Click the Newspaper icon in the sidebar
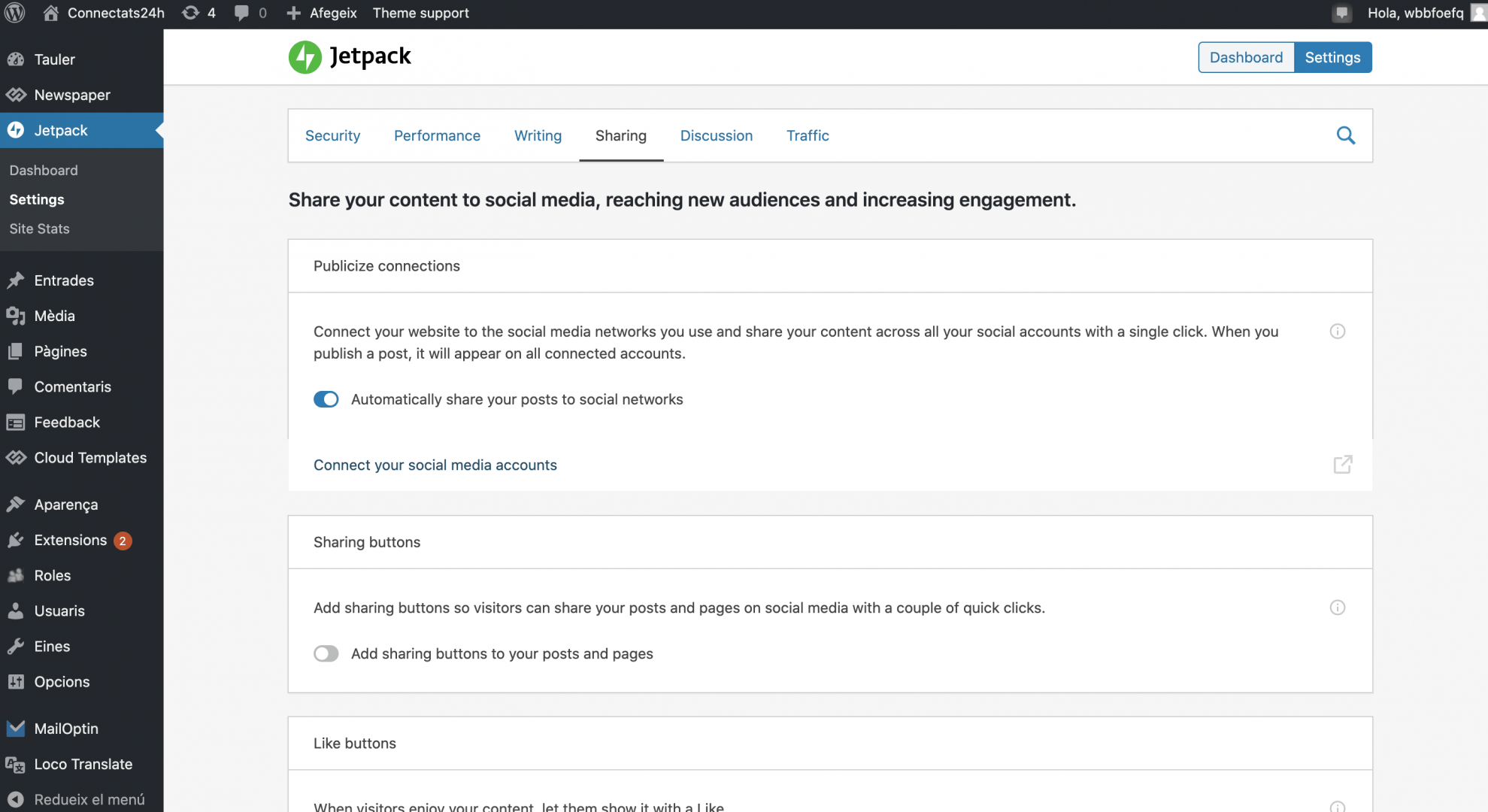 pos(16,95)
